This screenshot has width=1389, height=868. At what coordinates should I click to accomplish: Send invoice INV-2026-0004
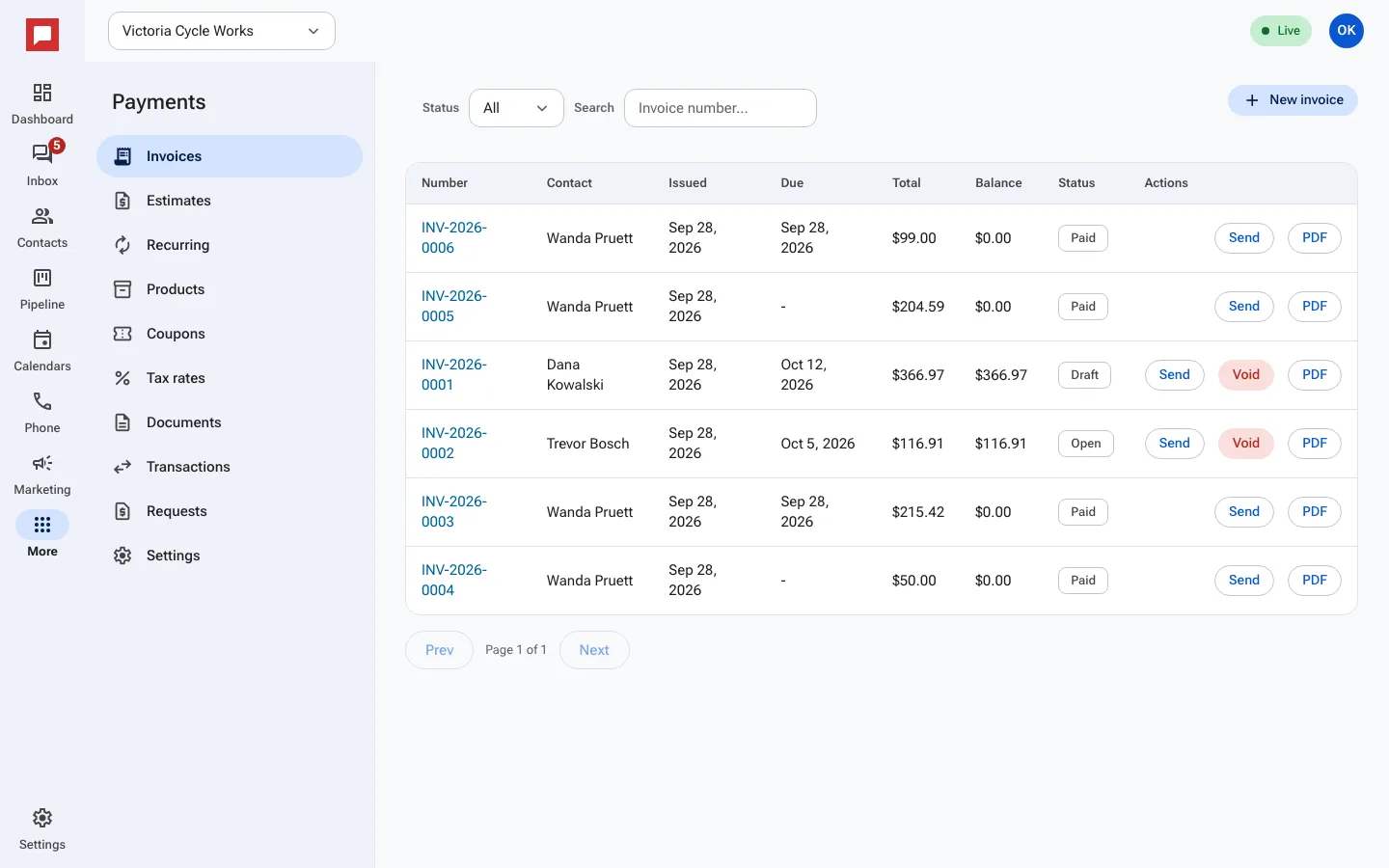point(1244,581)
